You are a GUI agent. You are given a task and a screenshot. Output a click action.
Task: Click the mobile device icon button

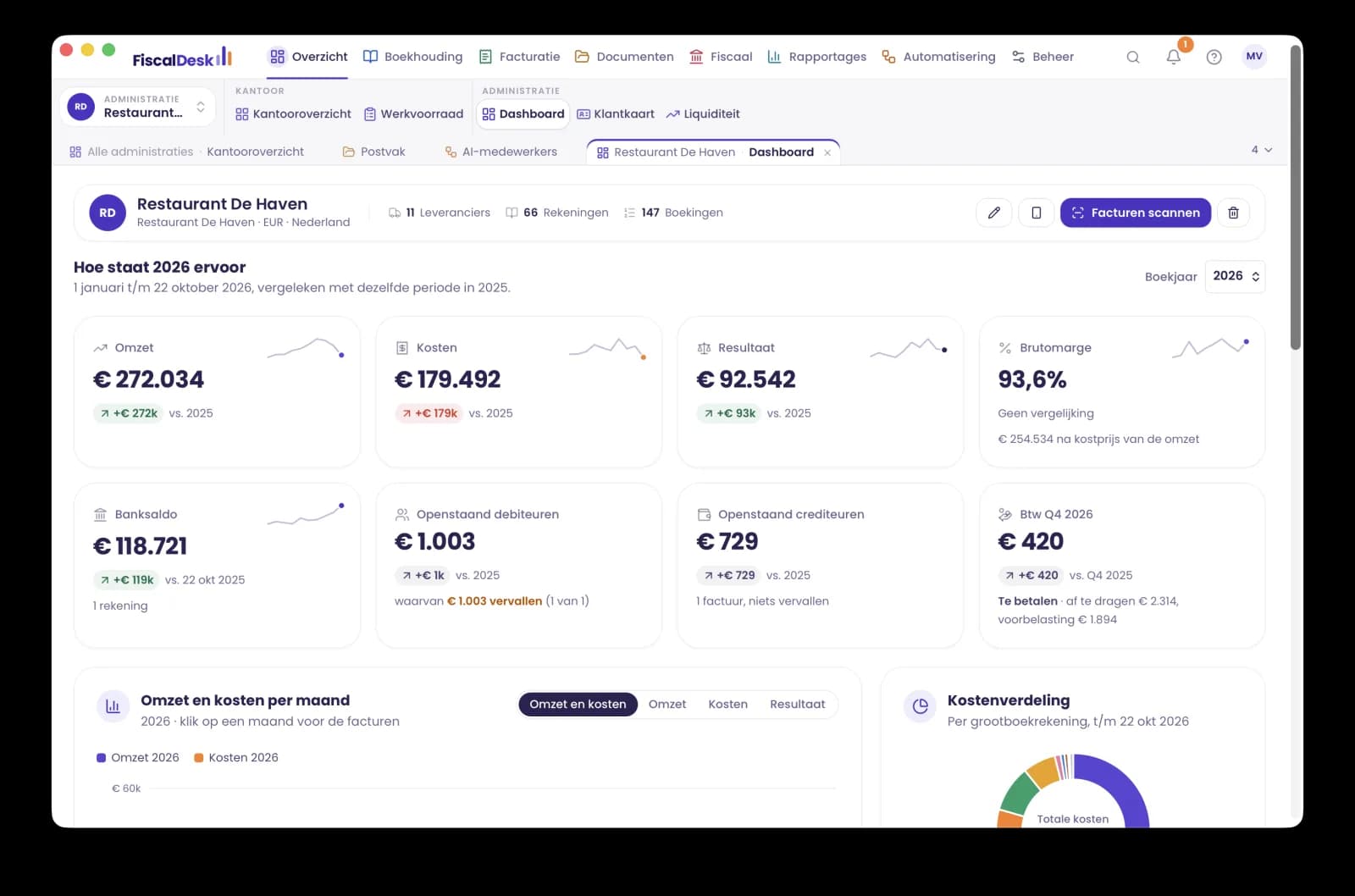tap(1036, 213)
